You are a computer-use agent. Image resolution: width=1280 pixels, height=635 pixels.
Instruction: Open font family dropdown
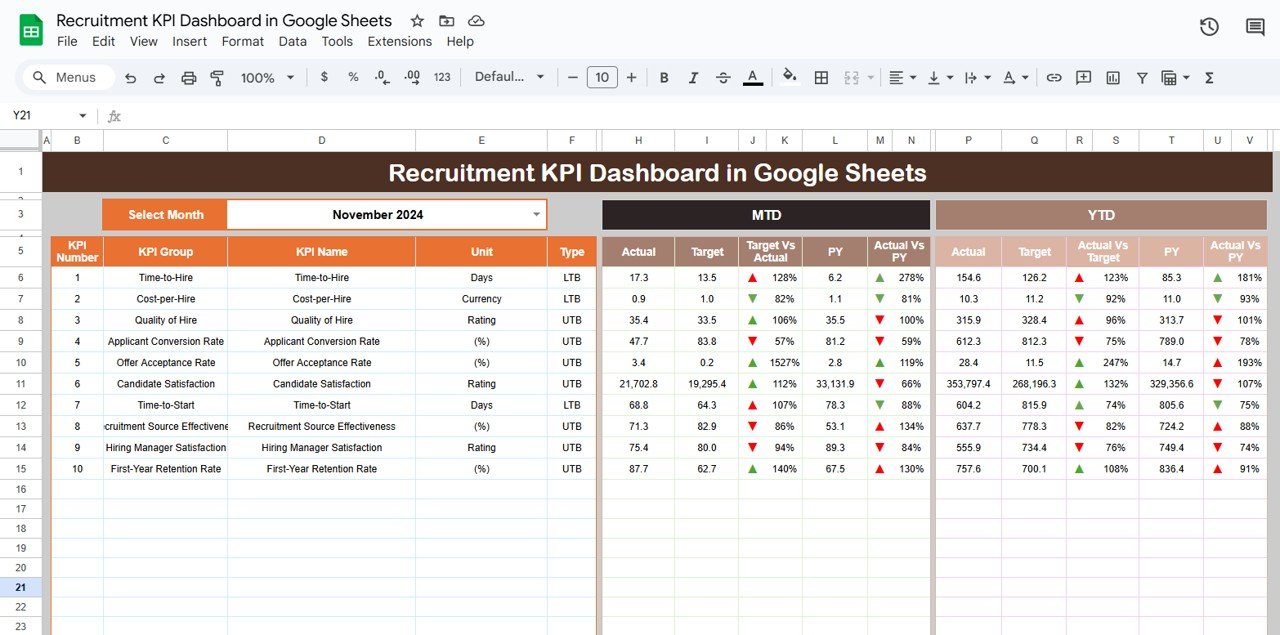tap(510, 77)
